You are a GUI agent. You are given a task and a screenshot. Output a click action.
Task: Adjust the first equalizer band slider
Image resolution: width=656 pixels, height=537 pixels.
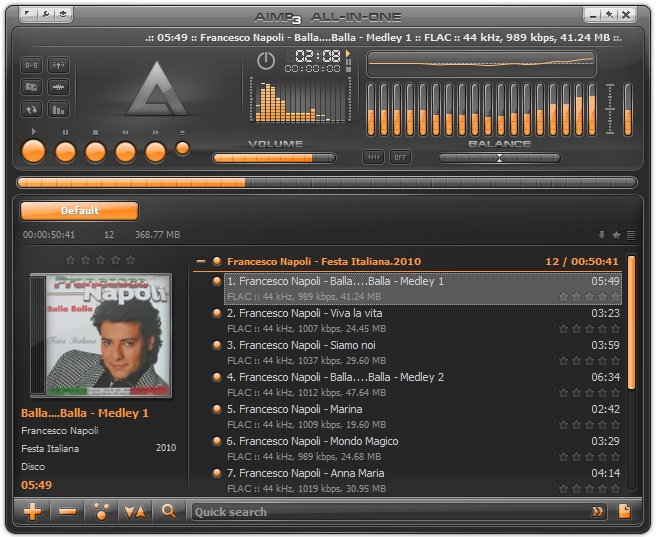pyautogui.click(x=371, y=110)
